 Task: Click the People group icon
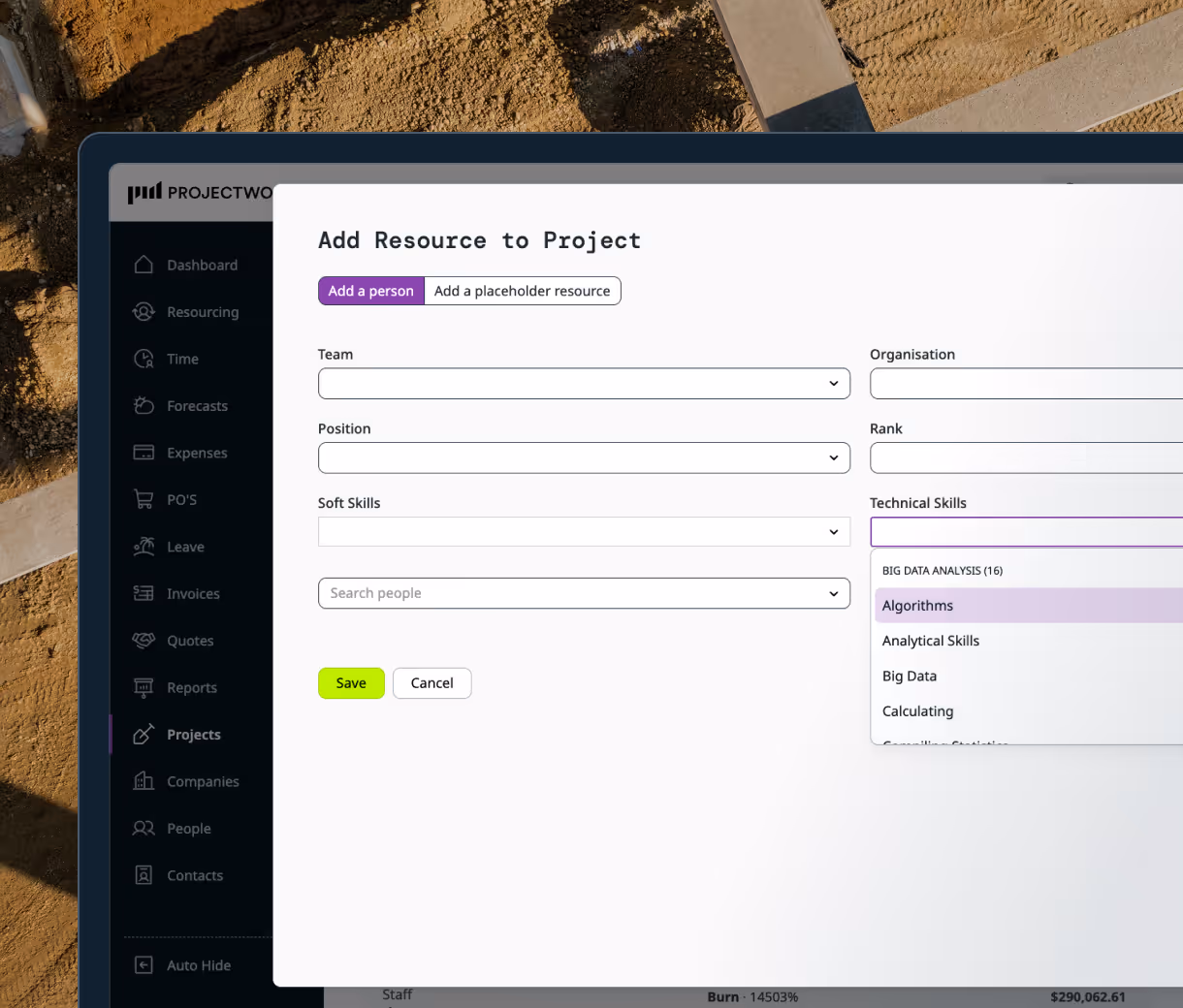pos(144,829)
